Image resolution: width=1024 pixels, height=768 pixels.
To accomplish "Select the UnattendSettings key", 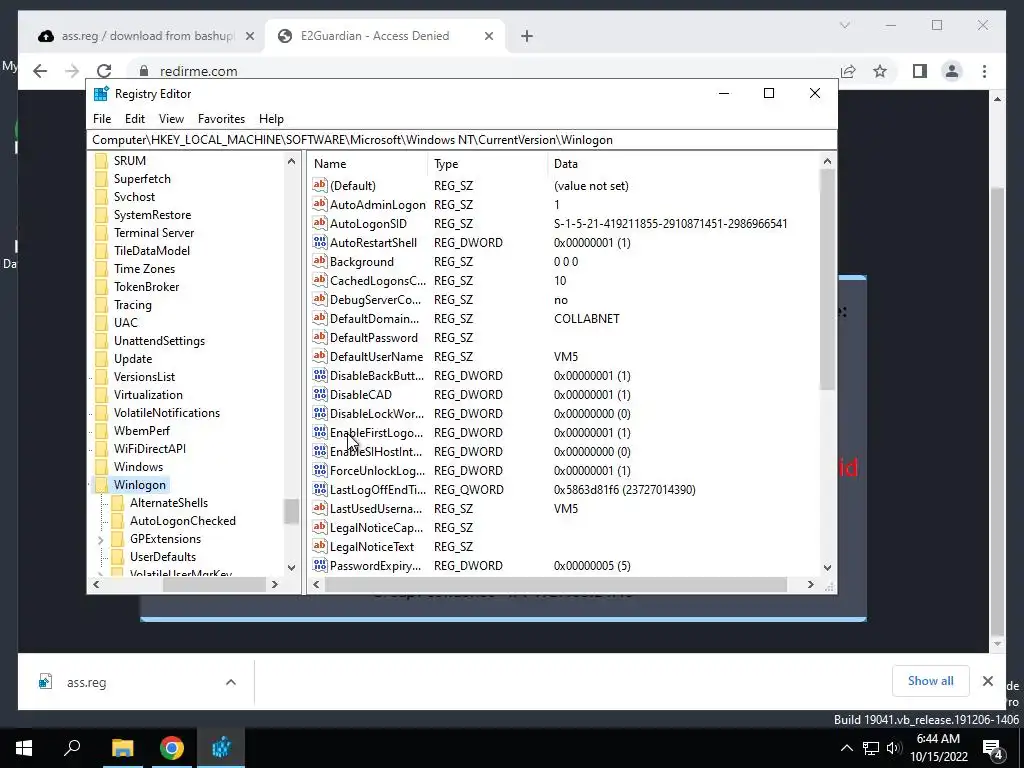I will [159, 341].
